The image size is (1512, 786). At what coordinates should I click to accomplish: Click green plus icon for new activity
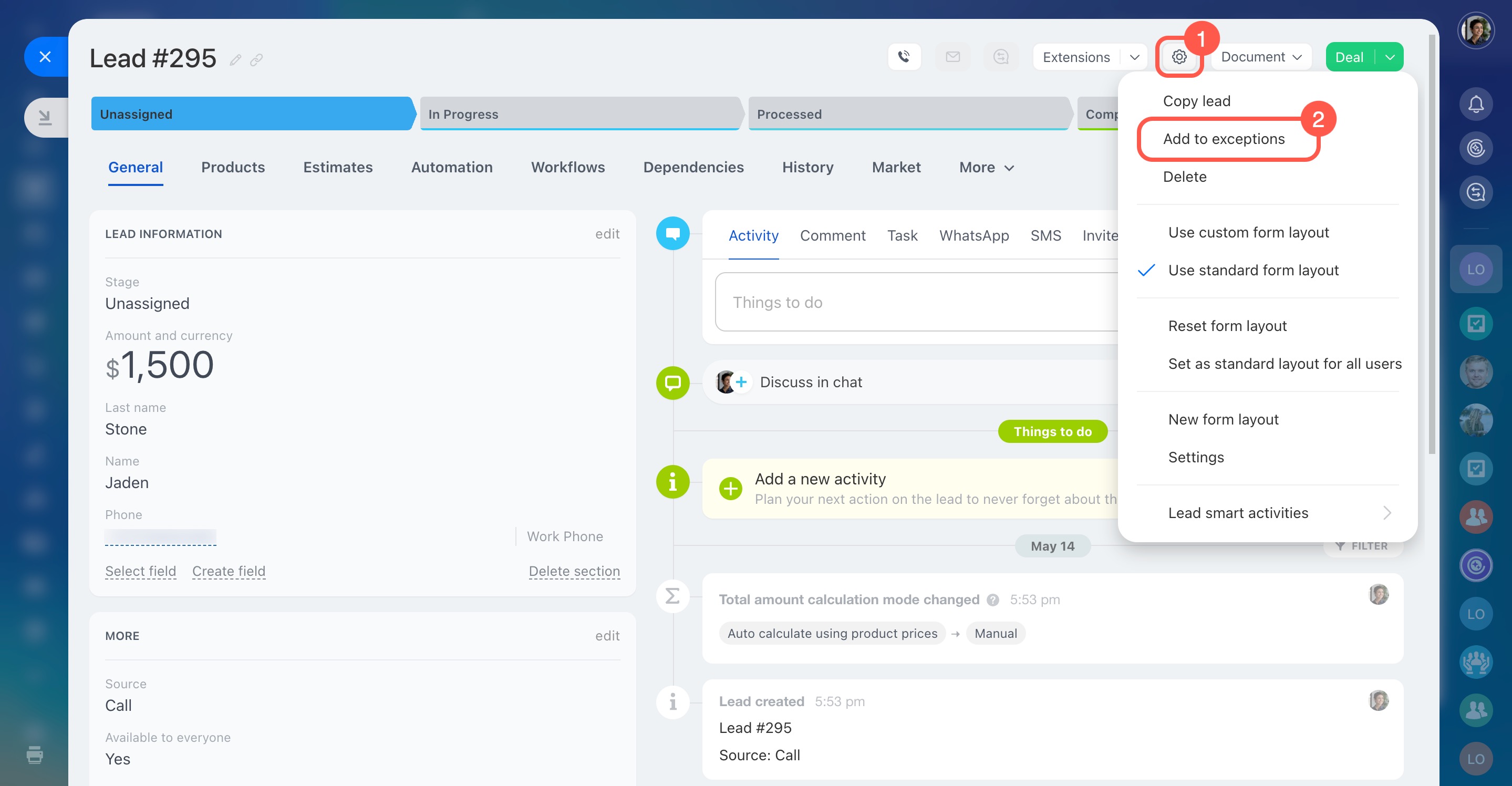731,489
